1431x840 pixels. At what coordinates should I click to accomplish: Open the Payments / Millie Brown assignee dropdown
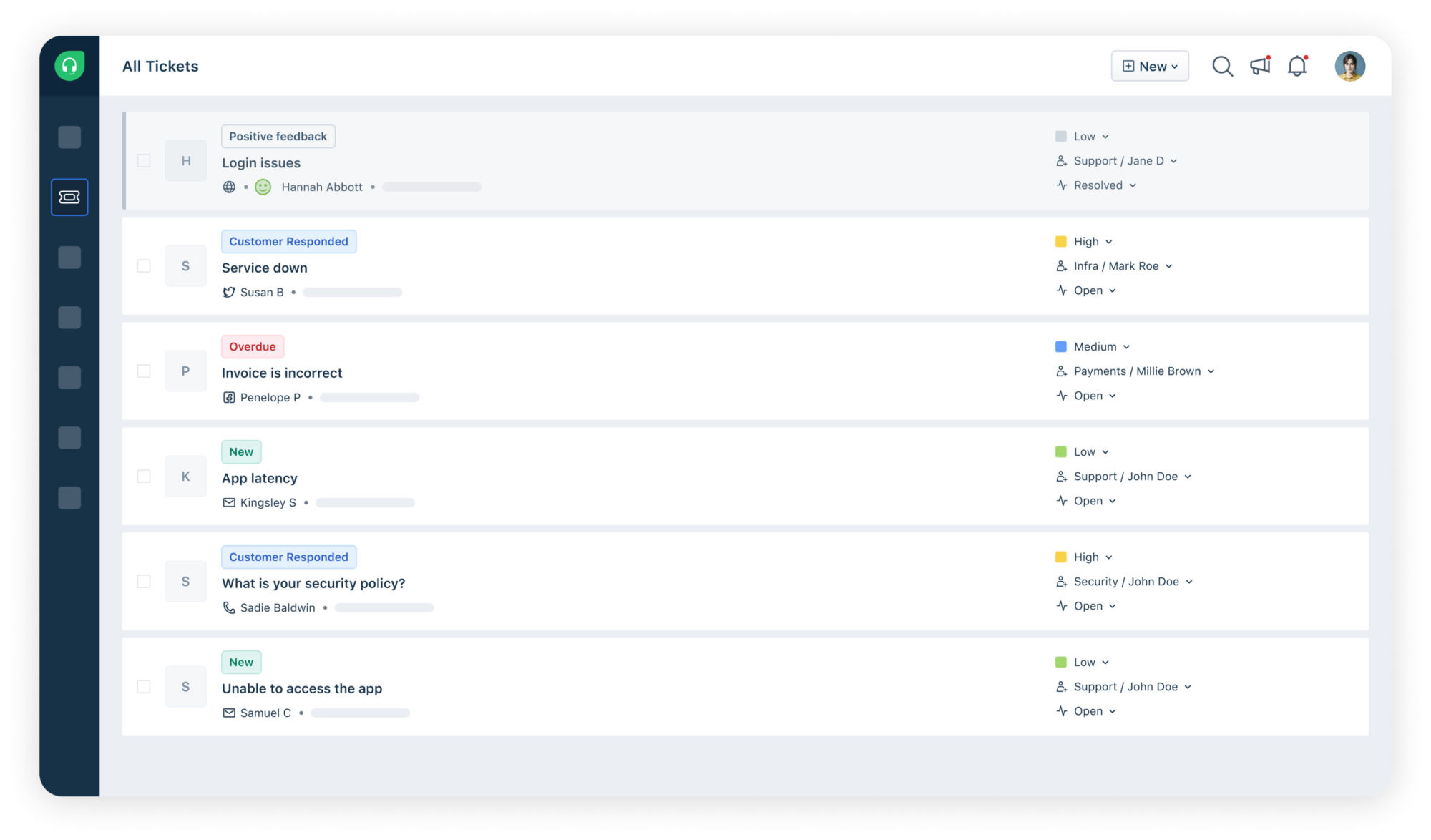tap(1136, 371)
